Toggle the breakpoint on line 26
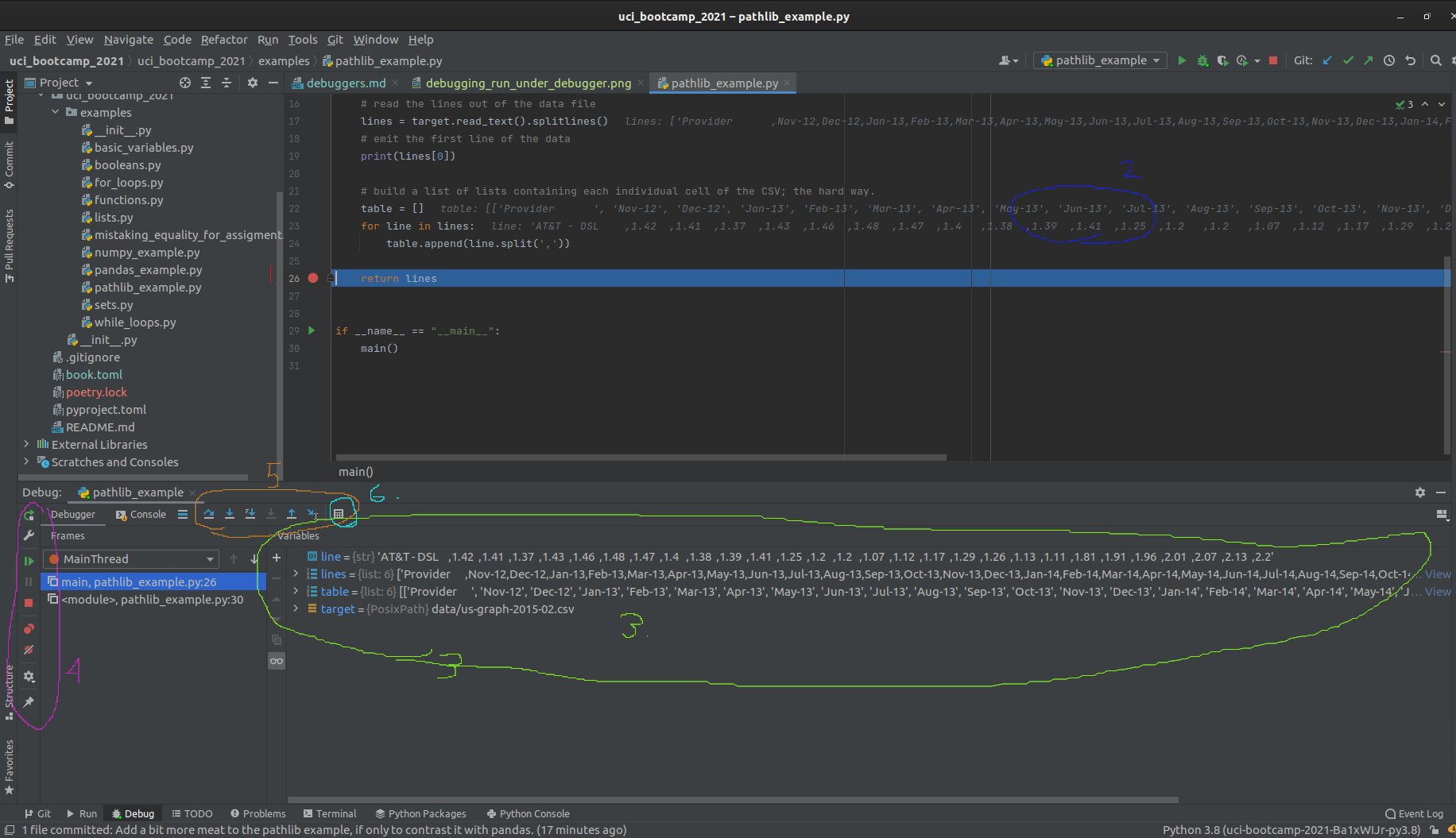This screenshot has height=838, width=1456. [x=312, y=278]
